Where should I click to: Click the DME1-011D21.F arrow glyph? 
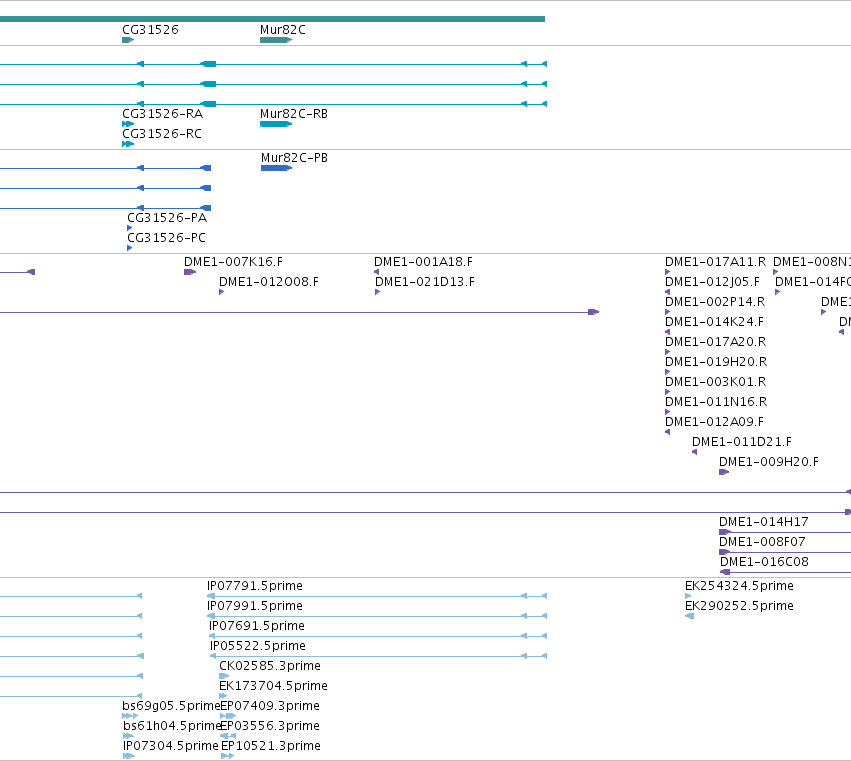695,453
